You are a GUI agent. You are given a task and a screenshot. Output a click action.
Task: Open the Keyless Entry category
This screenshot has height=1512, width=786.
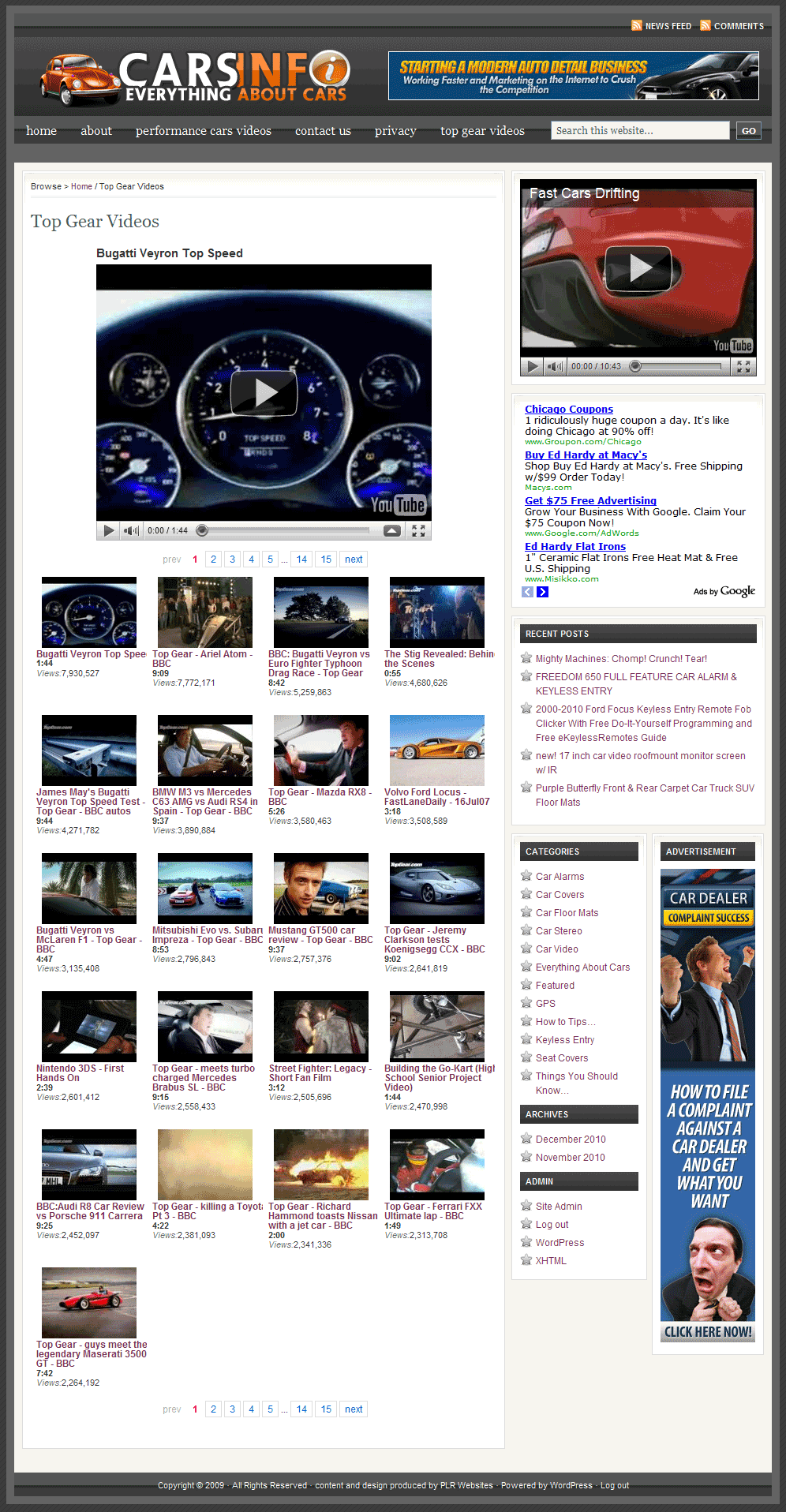click(565, 1040)
